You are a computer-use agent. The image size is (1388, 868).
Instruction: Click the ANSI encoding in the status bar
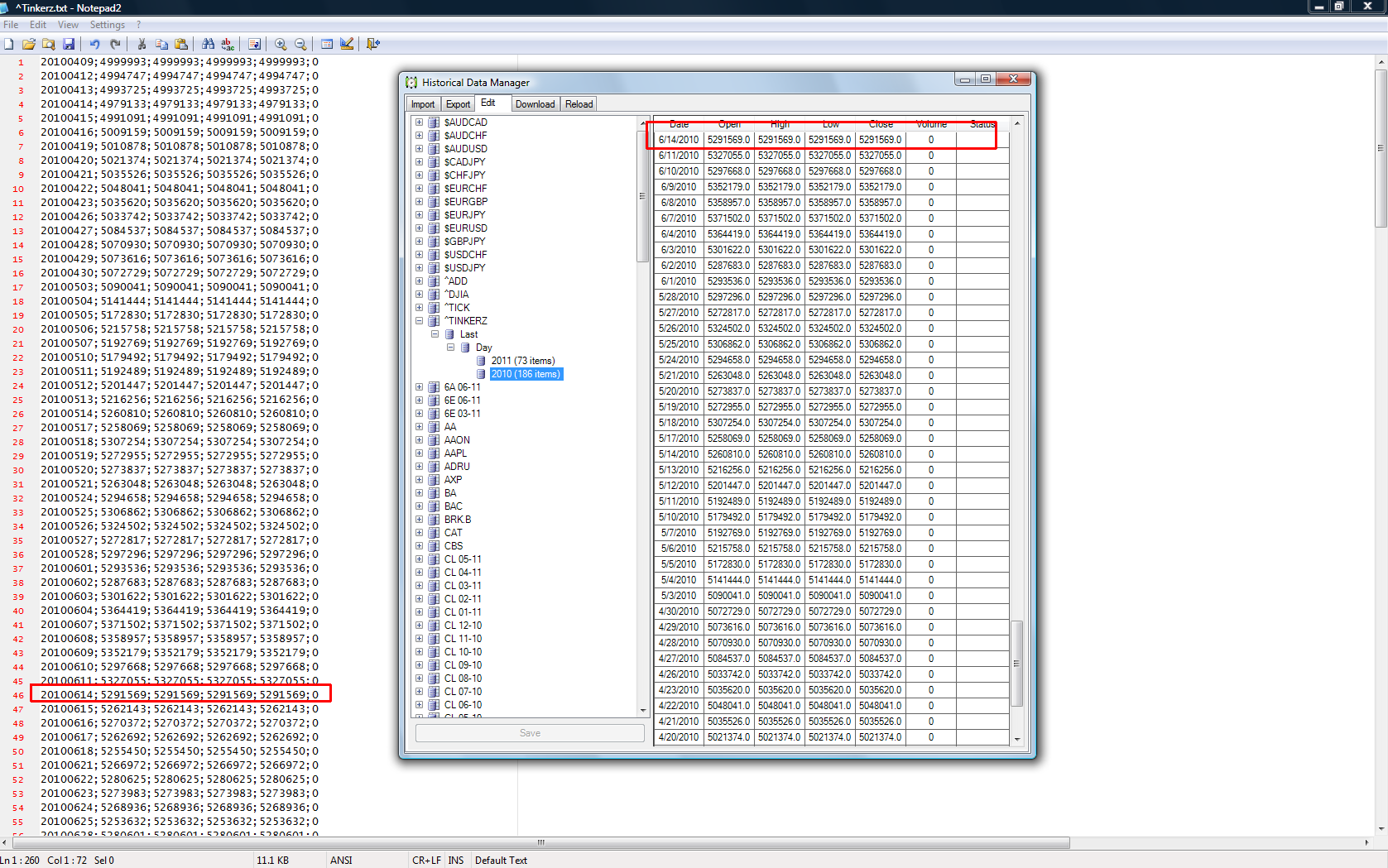[341, 861]
